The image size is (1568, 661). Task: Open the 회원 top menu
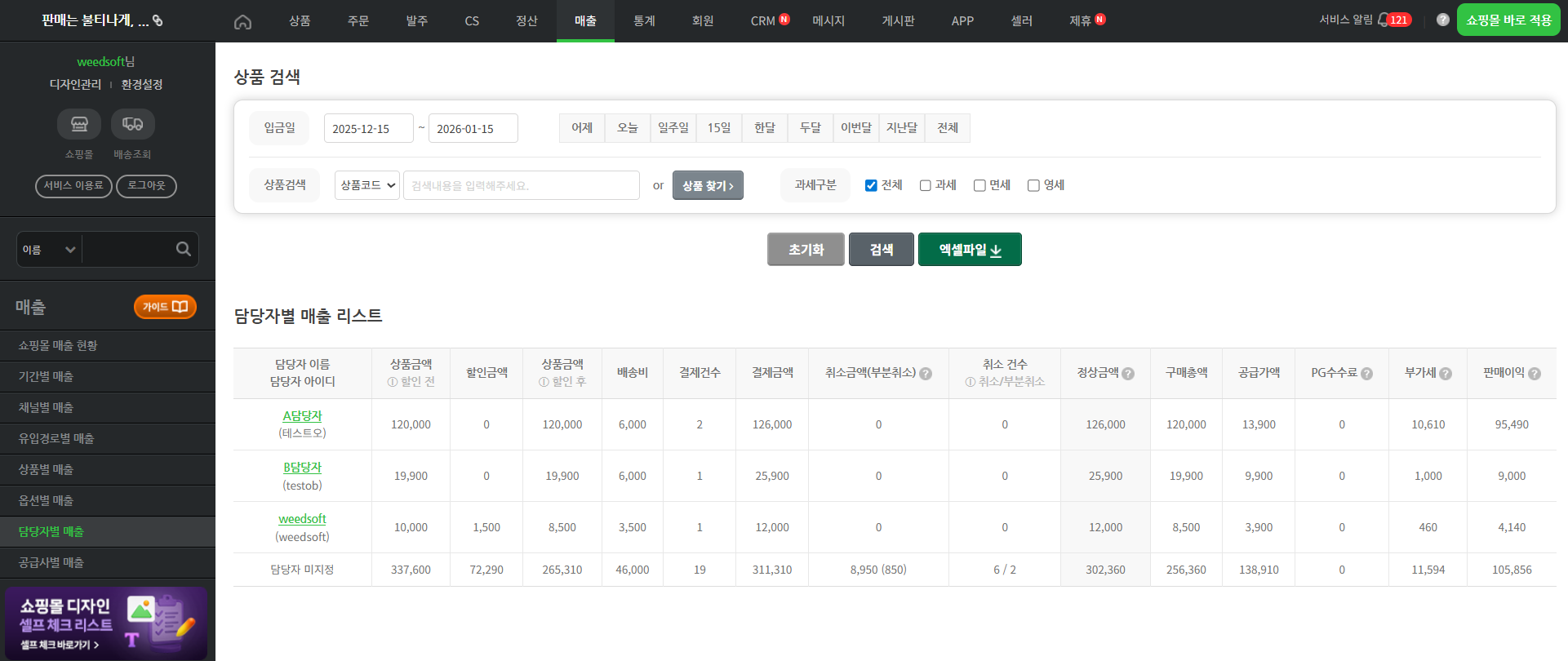pos(703,20)
